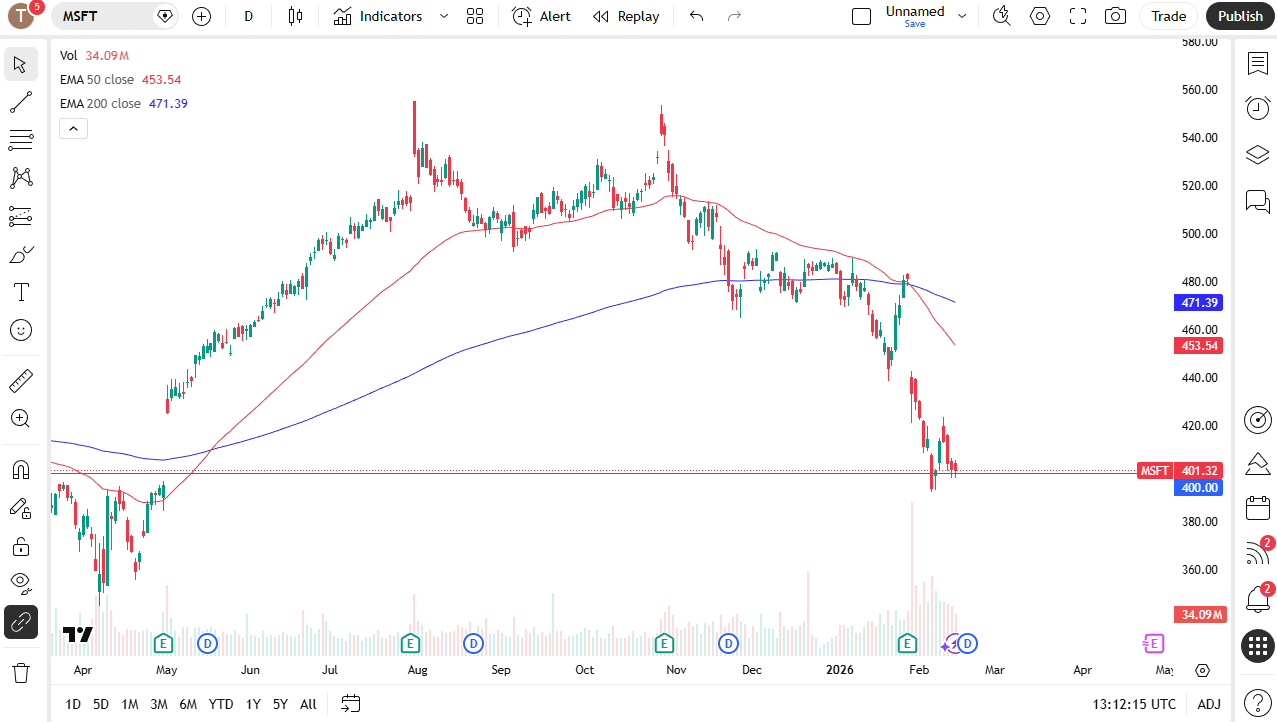
Task: Select the brush drawing tool
Action: coord(21,254)
